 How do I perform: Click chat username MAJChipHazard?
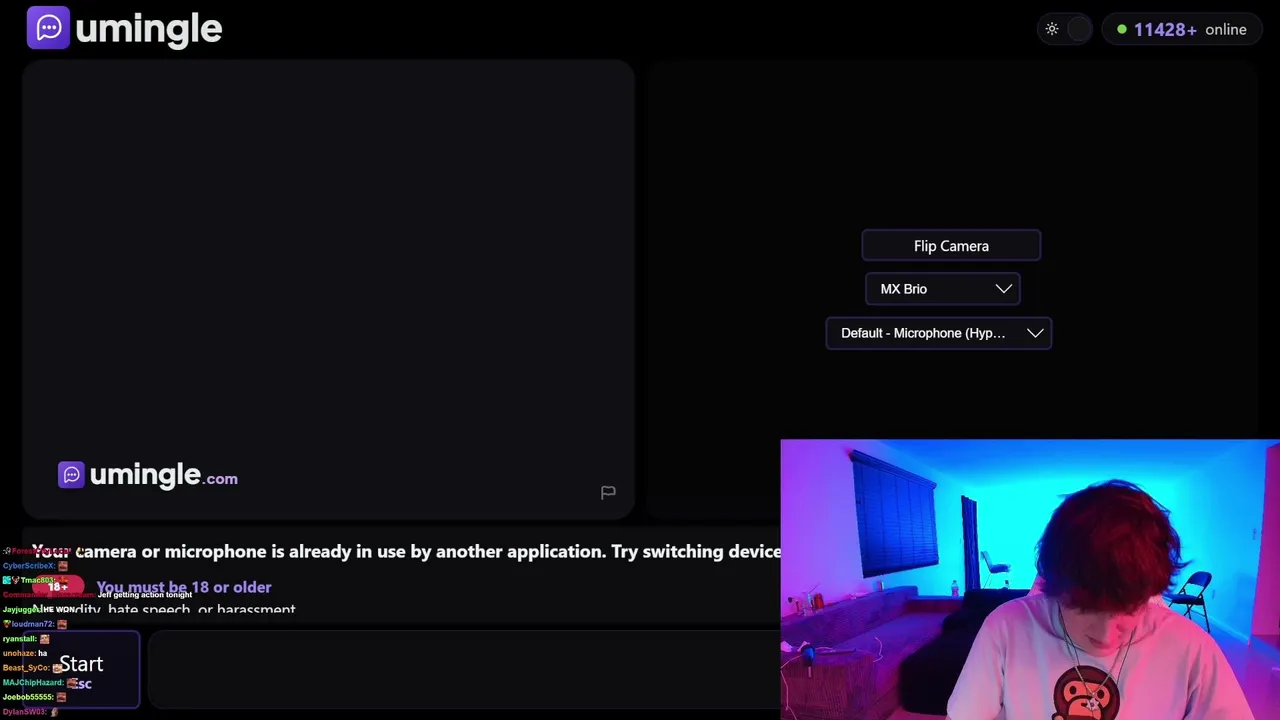[x=33, y=682]
